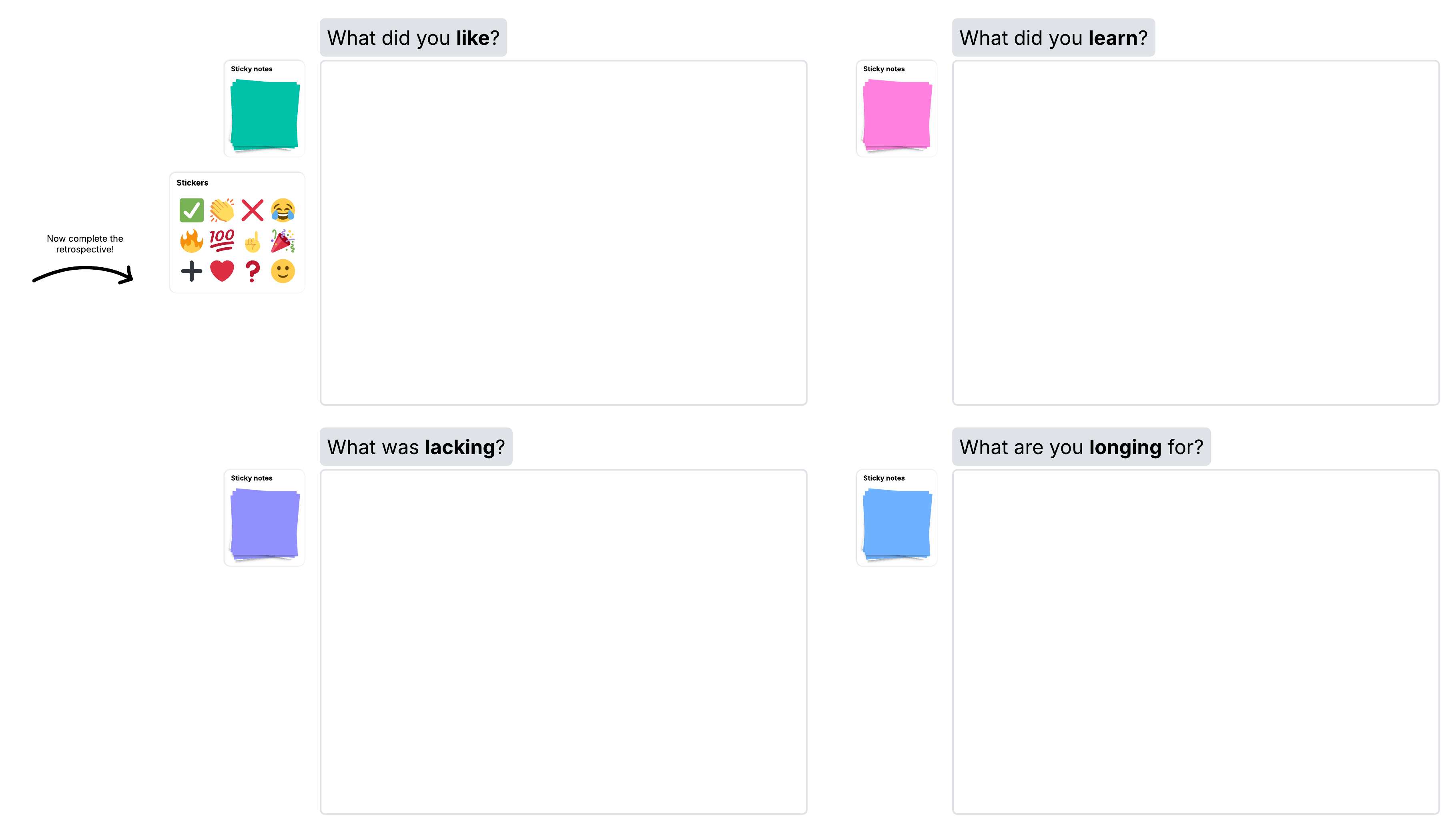Select the raised fist sticker

click(x=252, y=241)
